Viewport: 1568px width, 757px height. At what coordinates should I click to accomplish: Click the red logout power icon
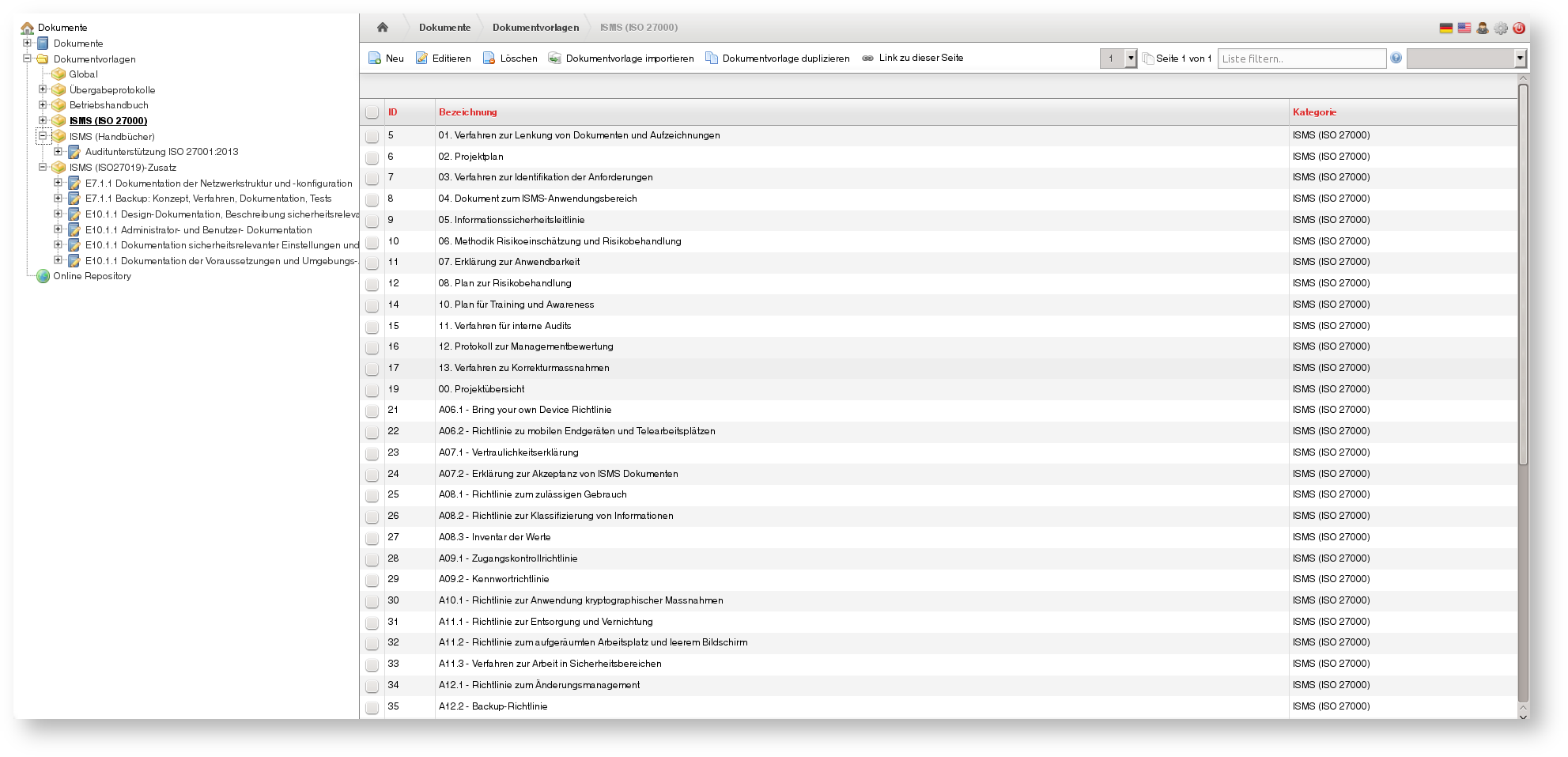pos(1519,28)
